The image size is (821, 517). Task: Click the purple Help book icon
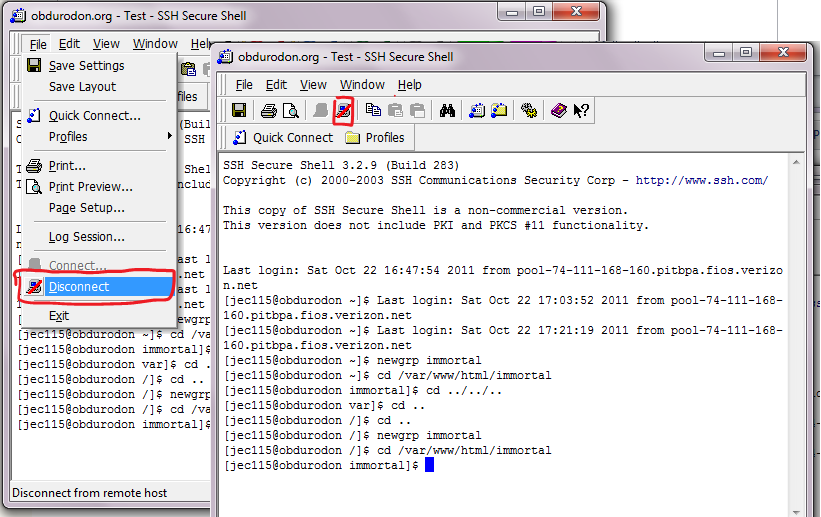pos(559,111)
